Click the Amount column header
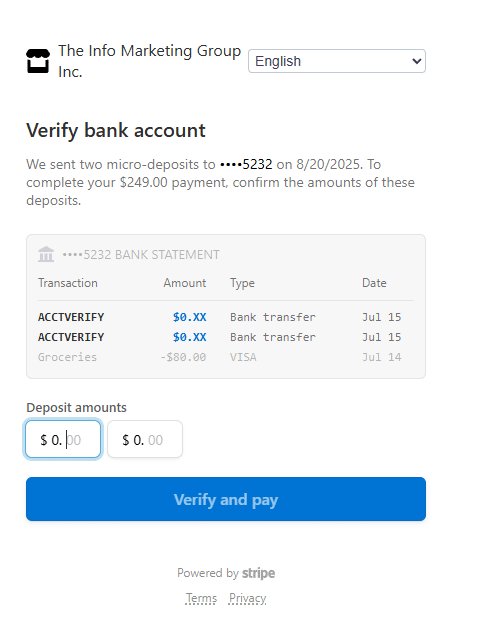The height and width of the screenshot is (626, 480). pos(184,283)
